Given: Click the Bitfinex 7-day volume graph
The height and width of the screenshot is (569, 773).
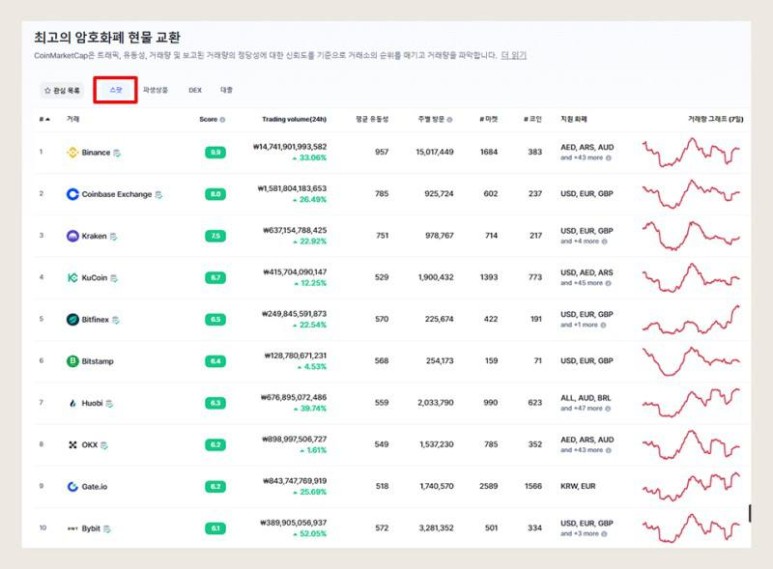Looking at the screenshot, I should tap(691, 320).
